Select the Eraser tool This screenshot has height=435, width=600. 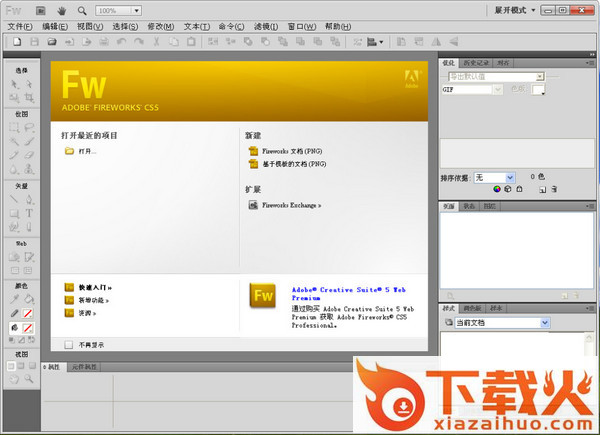(x=29, y=155)
